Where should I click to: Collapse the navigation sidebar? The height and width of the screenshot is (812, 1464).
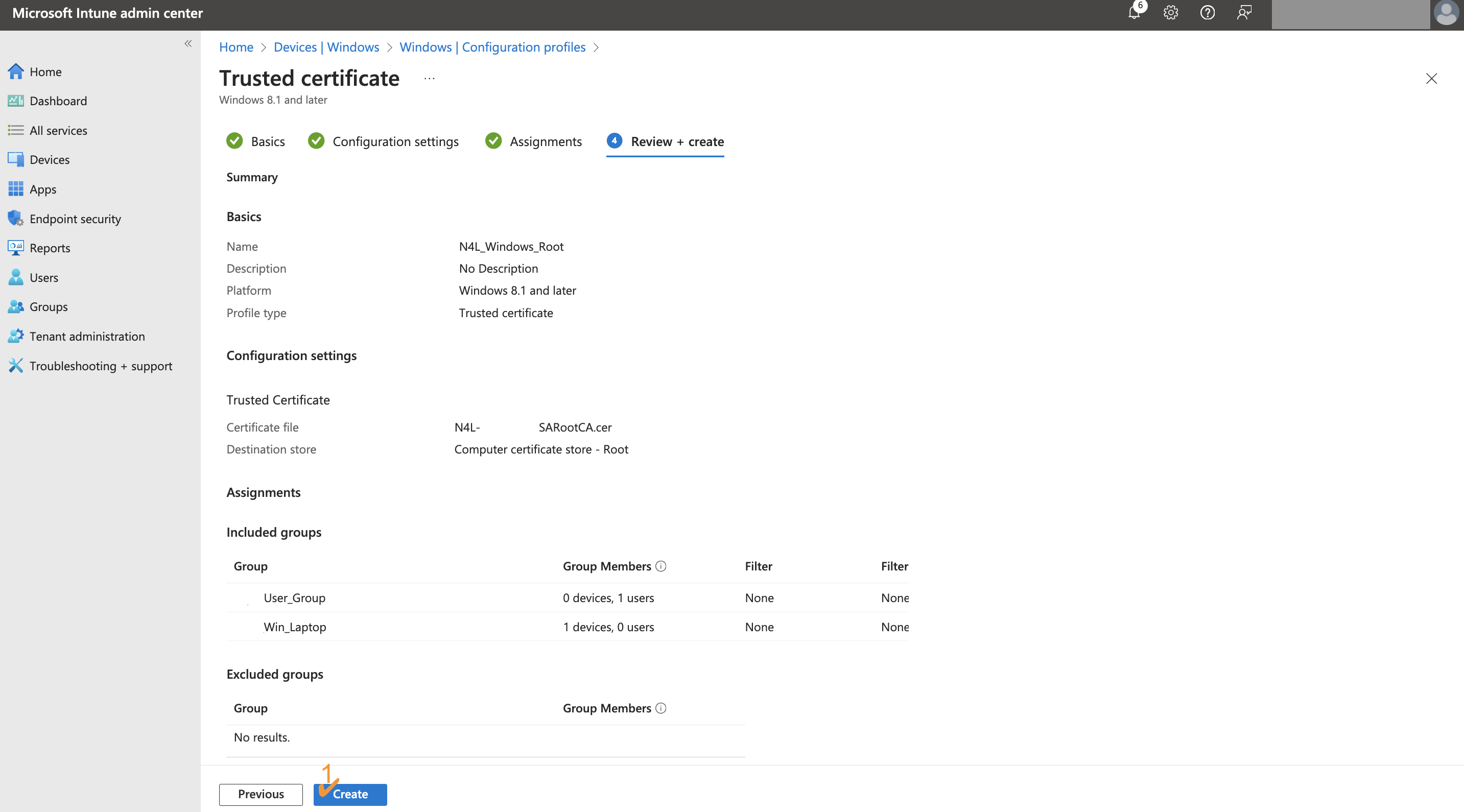click(x=187, y=44)
